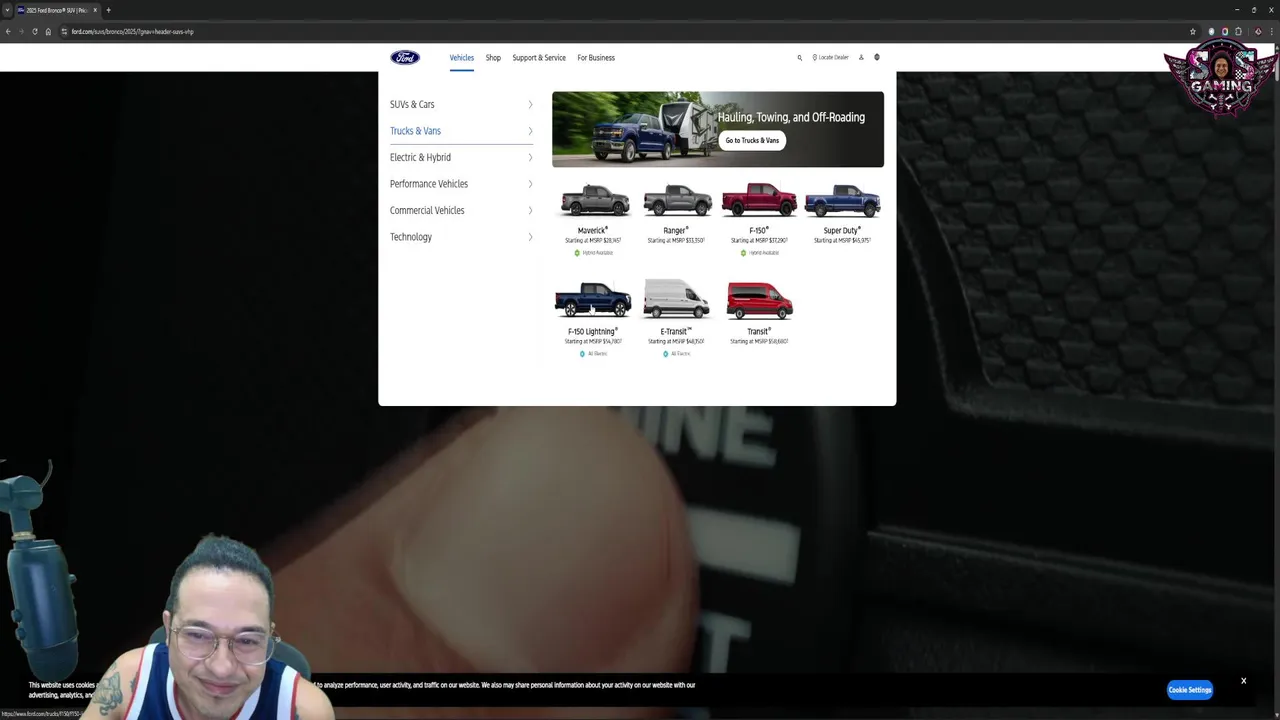The image size is (1280, 720).
Task: Click the E-Transit model name
Action: click(x=676, y=331)
